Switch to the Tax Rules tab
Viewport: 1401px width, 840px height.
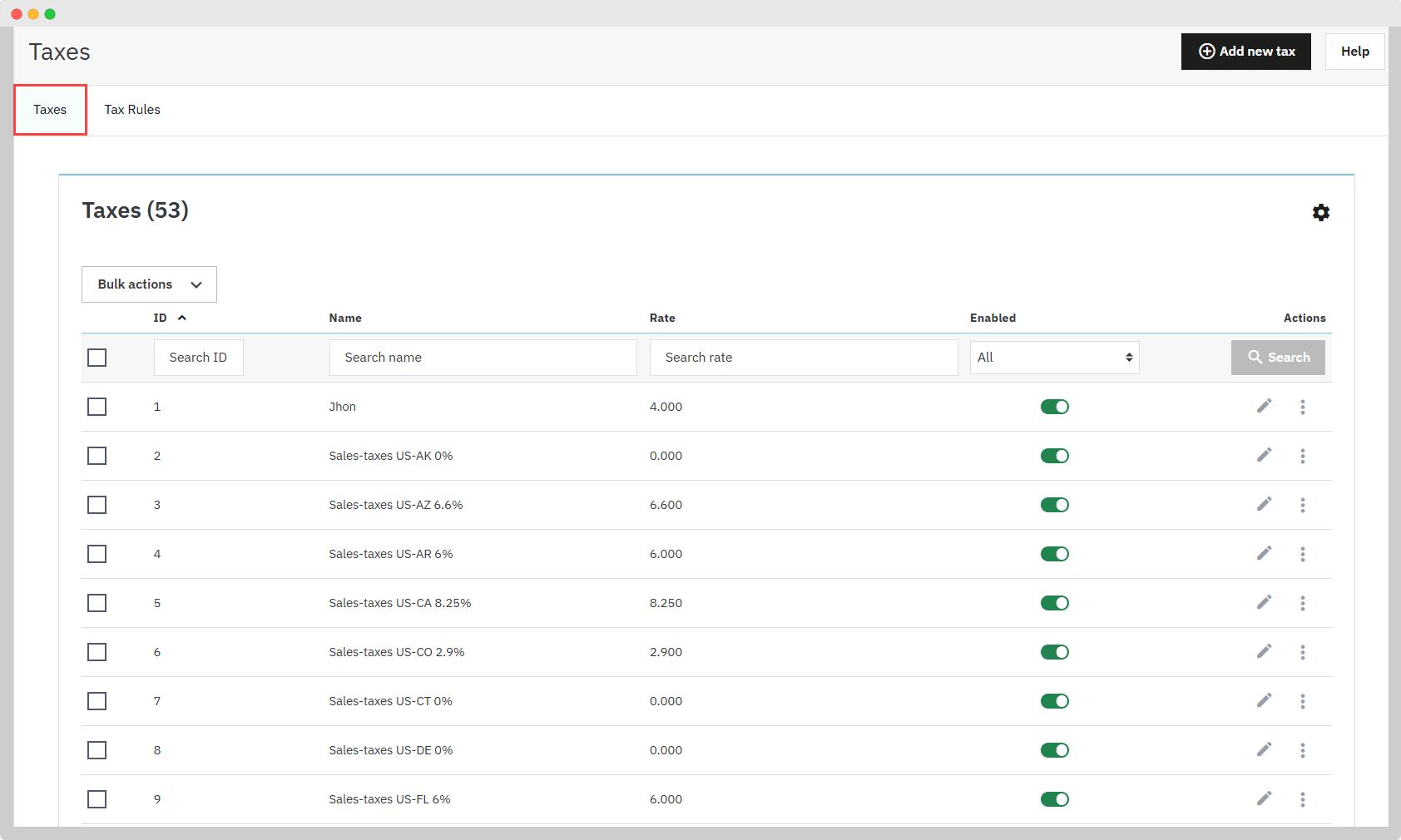(132, 110)
